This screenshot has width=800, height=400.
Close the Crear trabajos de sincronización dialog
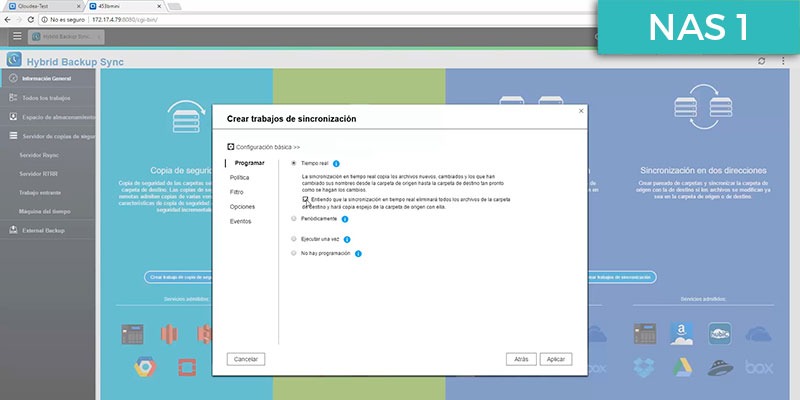(x=581, y=111)
